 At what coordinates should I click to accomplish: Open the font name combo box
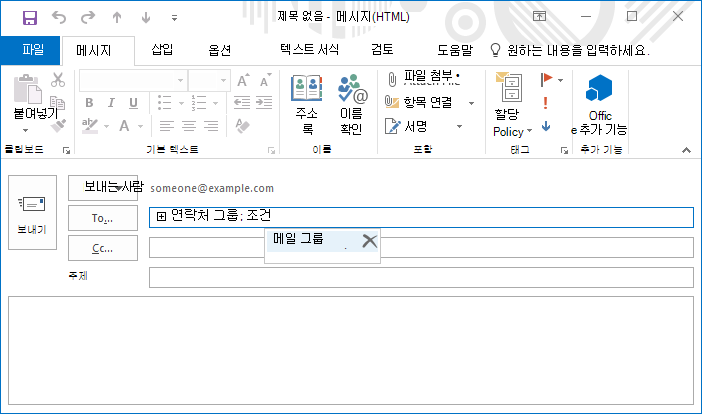coord(133,81)
